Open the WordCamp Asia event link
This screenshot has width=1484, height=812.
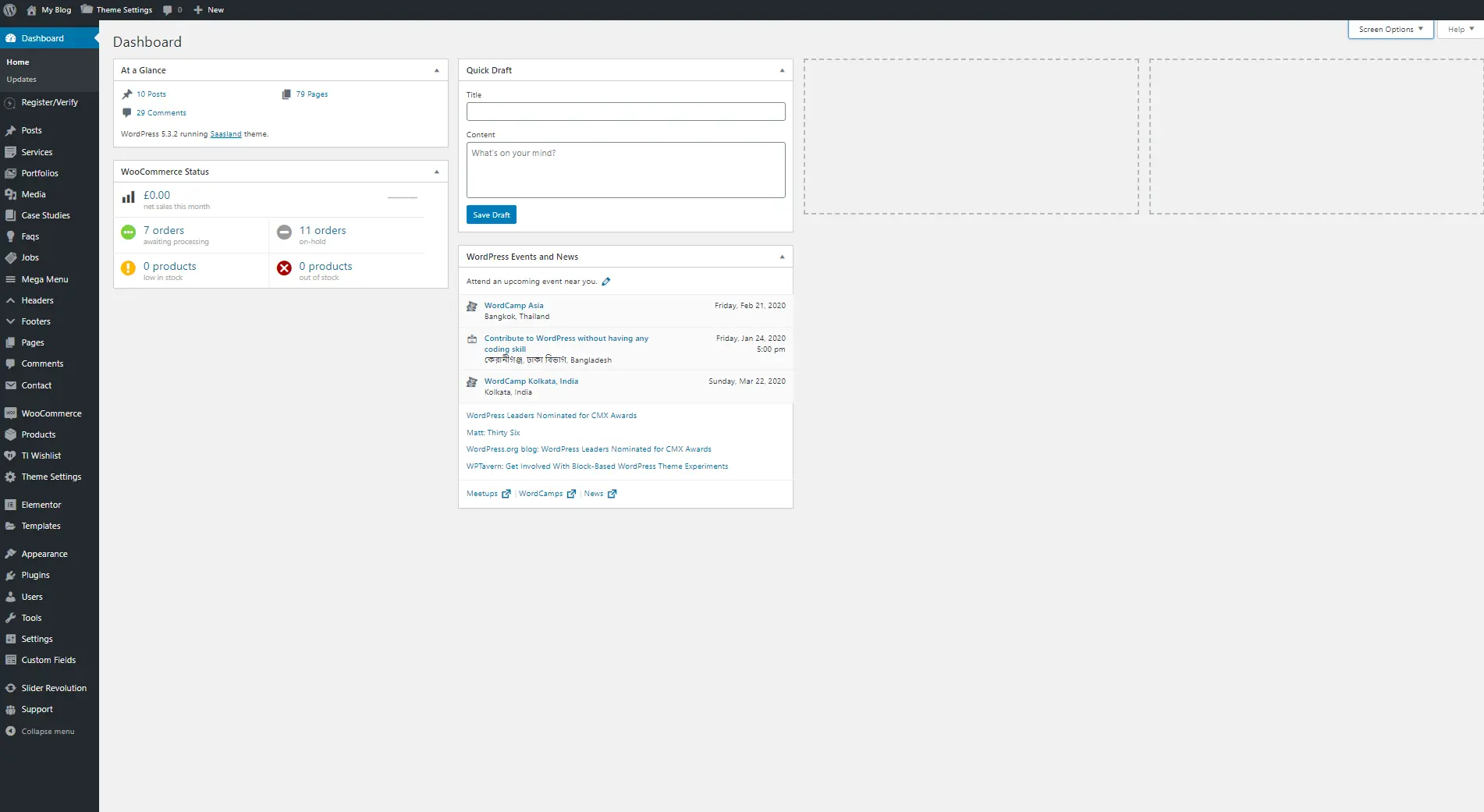[513, 306]
